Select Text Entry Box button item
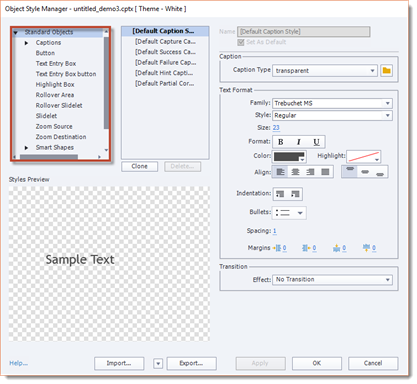The width and height of the screenshot is (417, 384). tap(66, 74)
